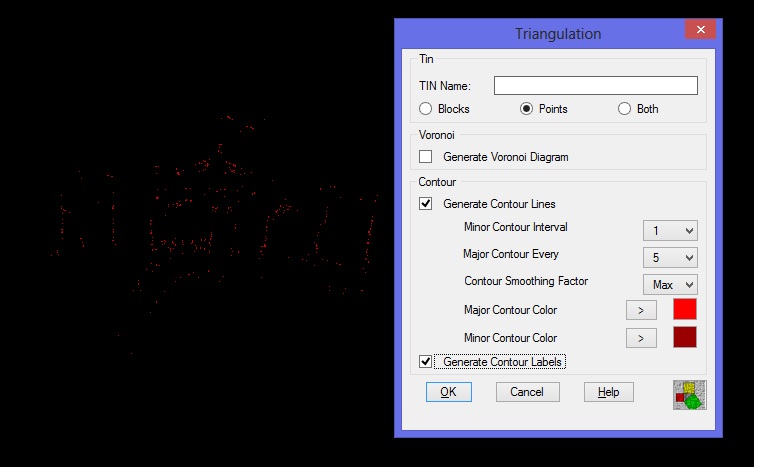The height and width of the screenshot is (468, 758).
Task: Select the Both radio button
Action: pos(624,109)
